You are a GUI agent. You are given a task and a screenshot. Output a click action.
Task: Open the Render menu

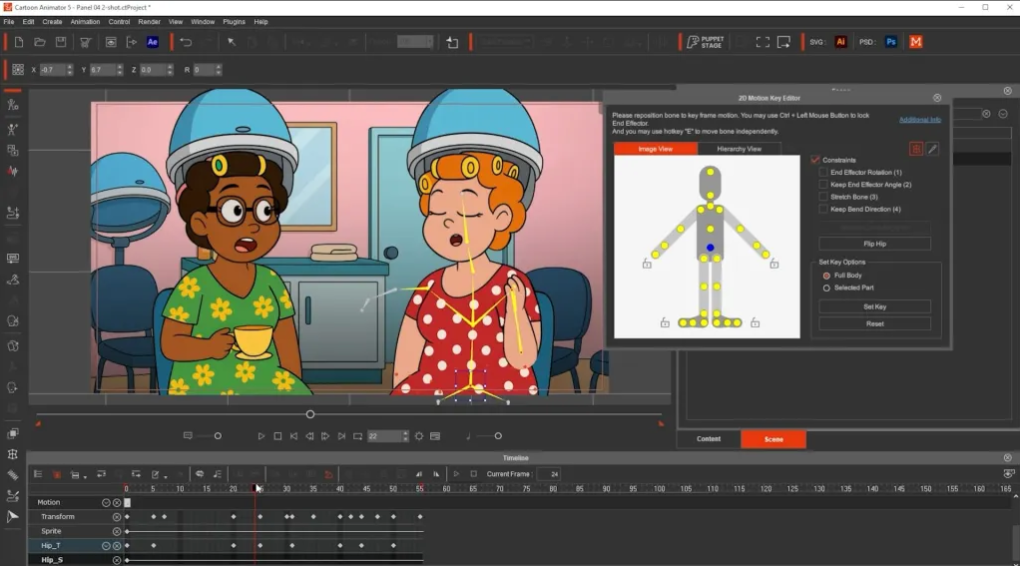149,21
